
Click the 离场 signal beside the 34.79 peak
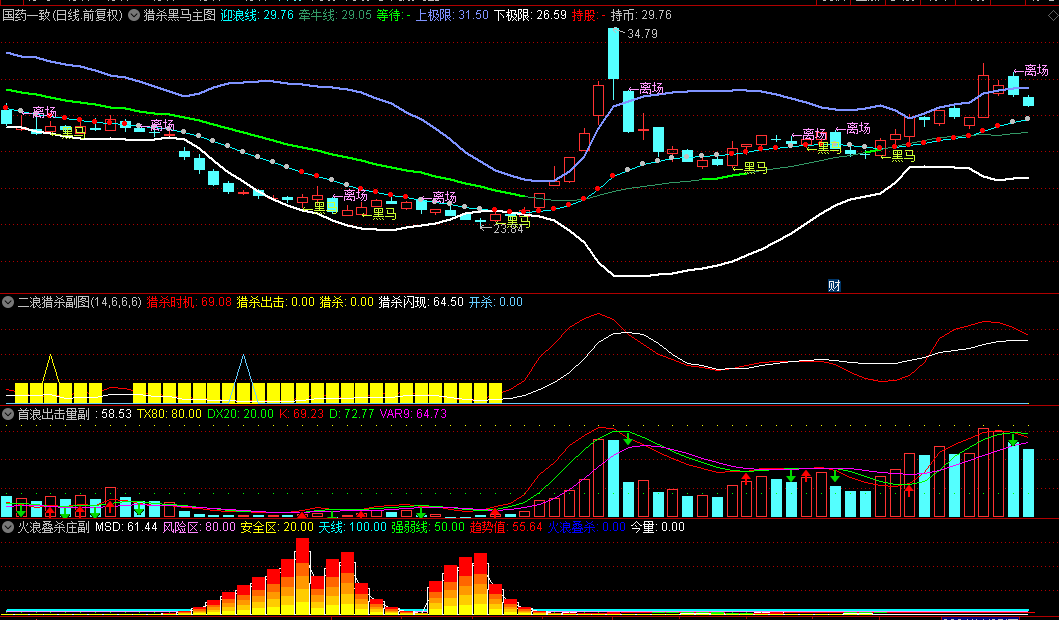click(646, 88)
